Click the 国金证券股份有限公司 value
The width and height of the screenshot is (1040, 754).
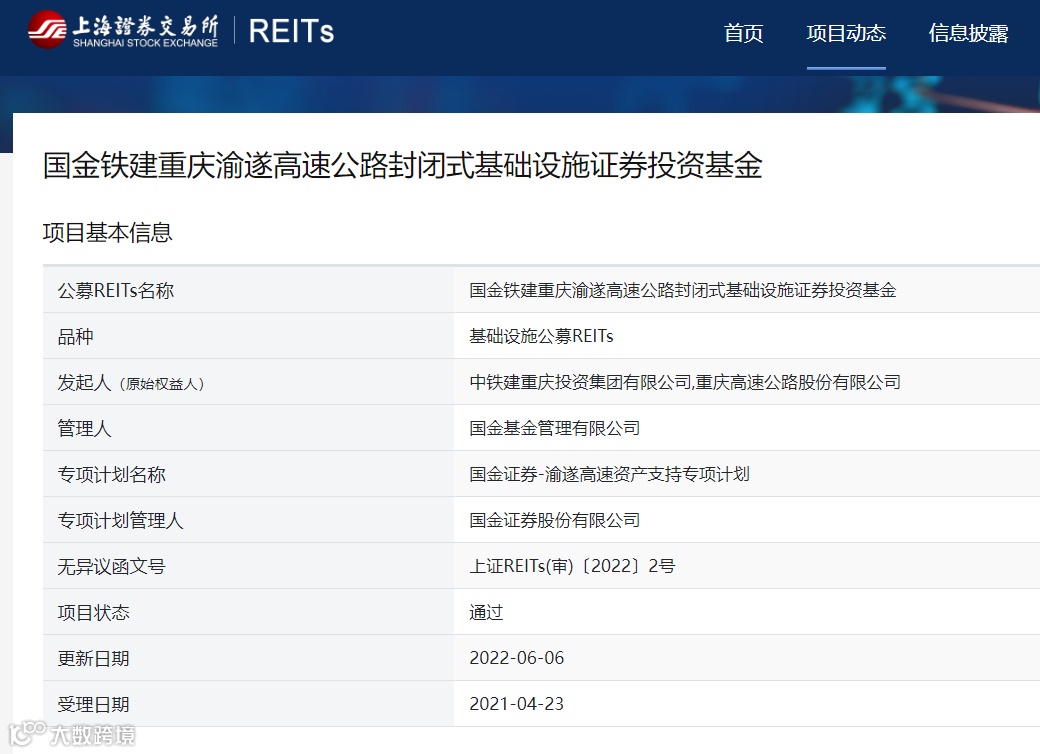[x=554, y=521]
